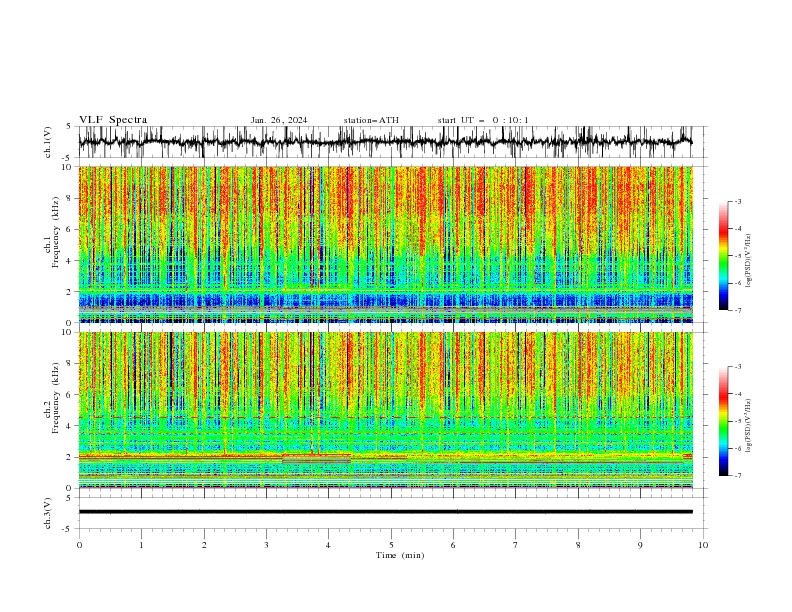Click the ch.2 "Frequency (kHz)" axis label

point(56,398)
